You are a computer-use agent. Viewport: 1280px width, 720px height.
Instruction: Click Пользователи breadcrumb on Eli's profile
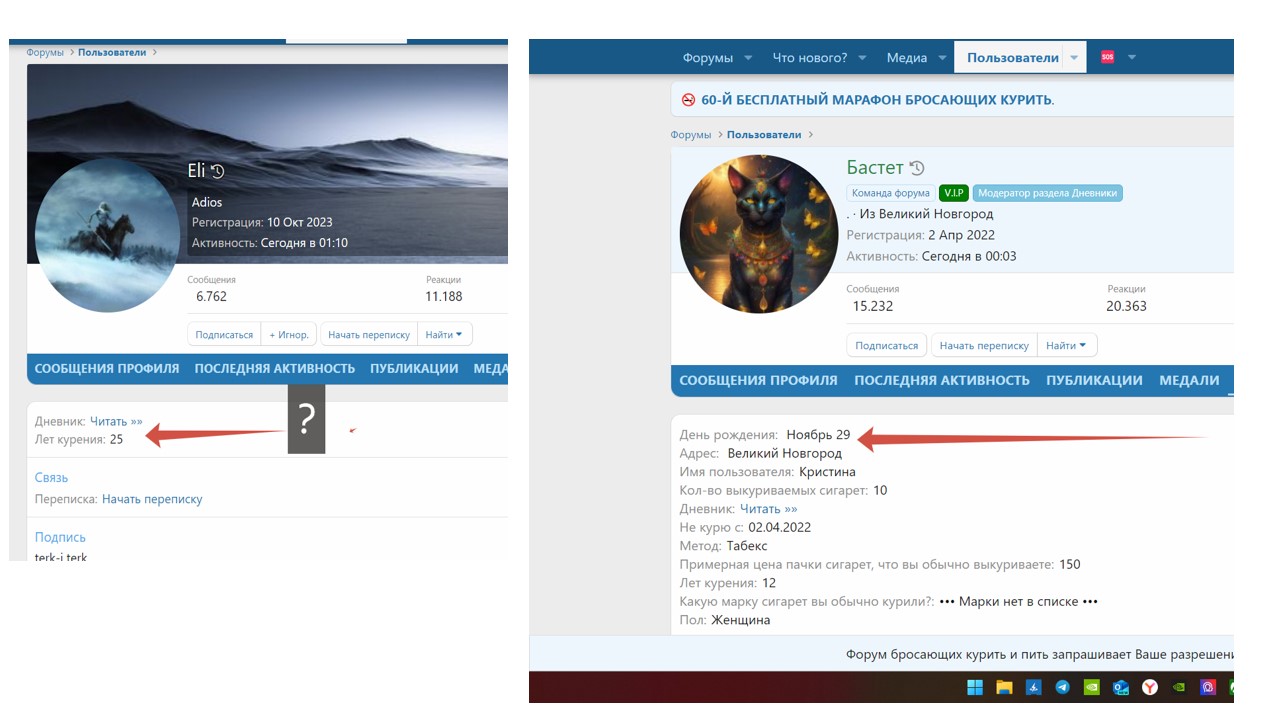pyautogui.click(x=112, y=52)
